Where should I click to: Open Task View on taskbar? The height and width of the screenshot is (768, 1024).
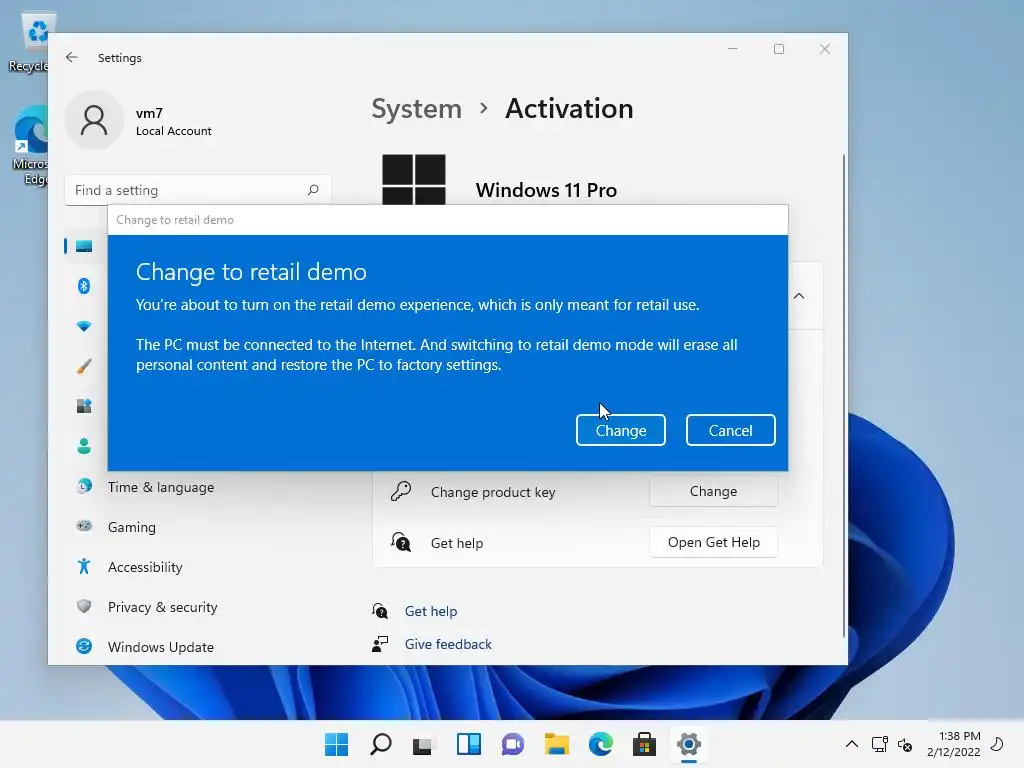click(x=424, y=744)
